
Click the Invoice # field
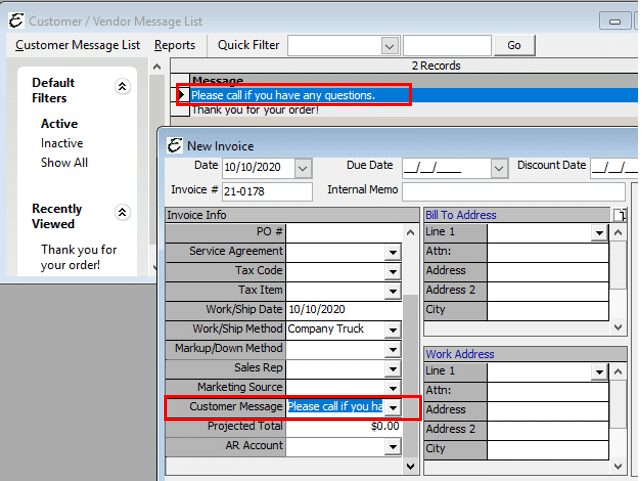click(x=267, y=191)
